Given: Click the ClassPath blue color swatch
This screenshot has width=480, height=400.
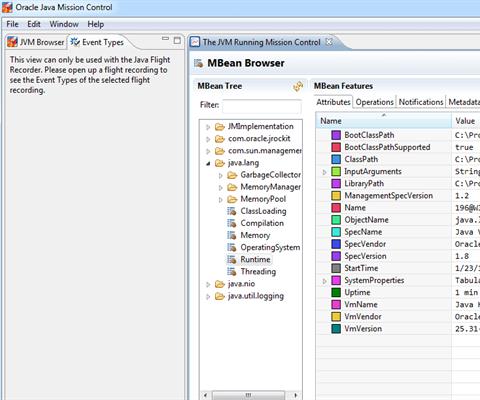Looking at the screenshot, I should (336, 159).
